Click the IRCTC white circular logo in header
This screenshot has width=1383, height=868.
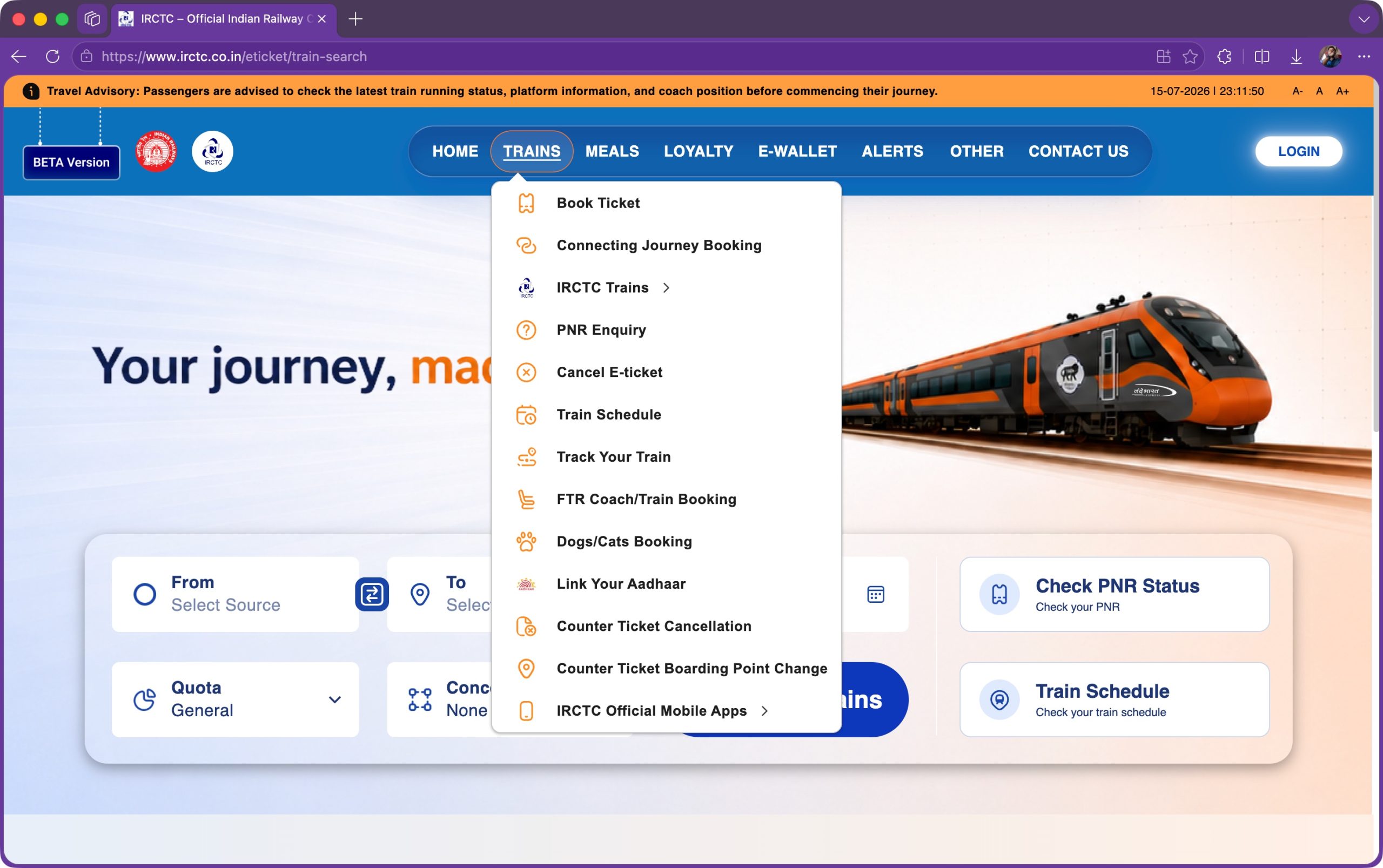click(x=212, y=152)
